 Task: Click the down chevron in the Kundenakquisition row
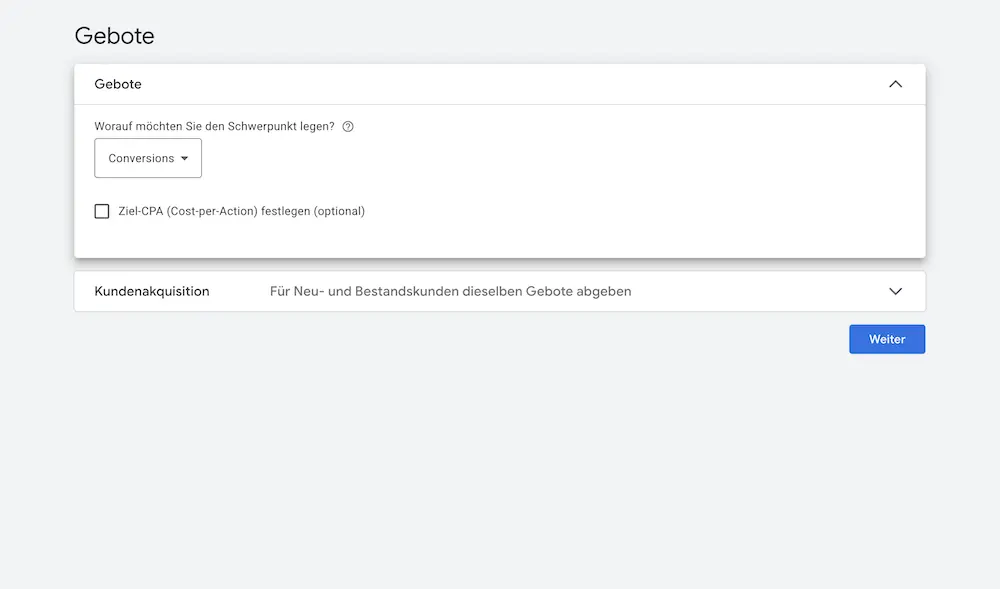click(x=895, y=291)
